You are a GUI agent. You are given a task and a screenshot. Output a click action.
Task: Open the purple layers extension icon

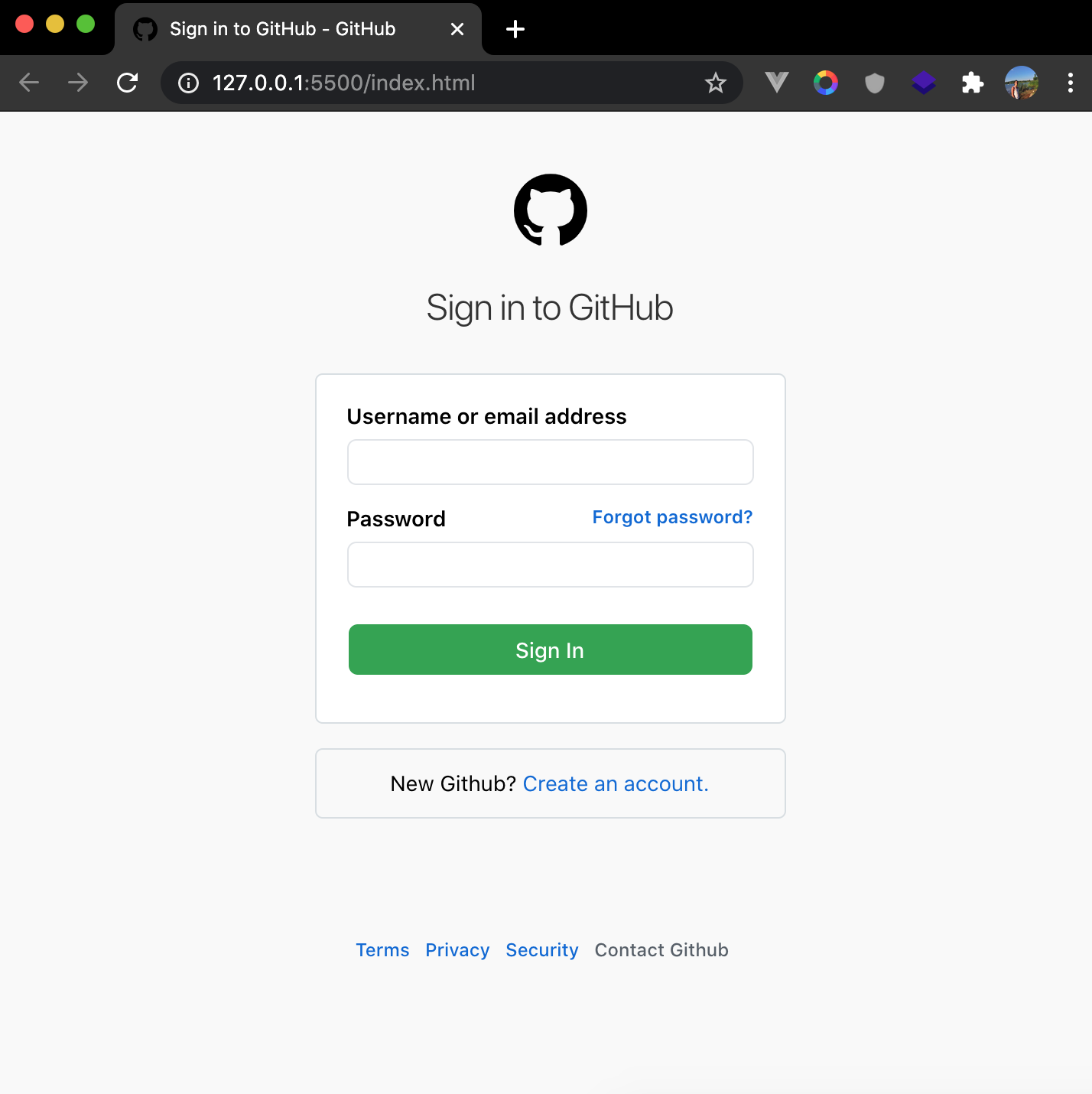[923, 83]
